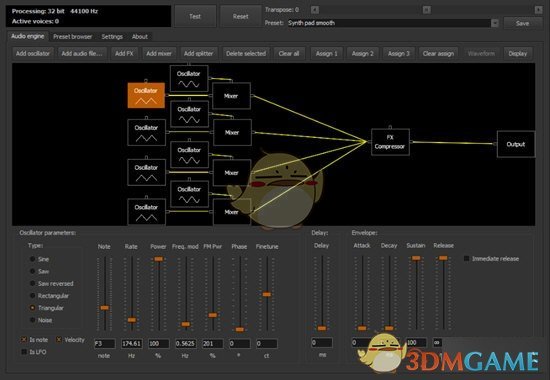Select the topmost sine-wave Oscillator node
This screenshot has height=380, width=550.
coord(189,78)
